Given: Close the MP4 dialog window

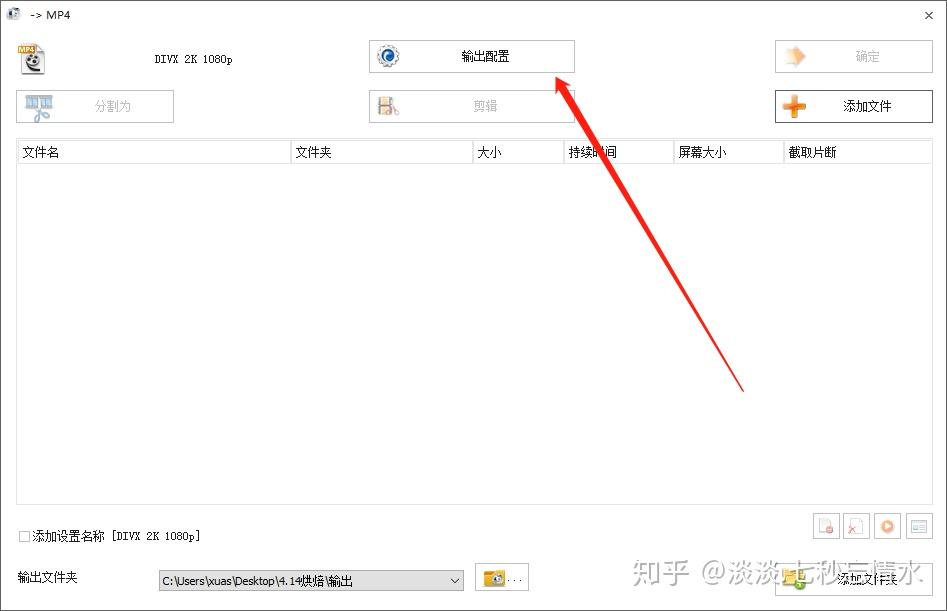Looking at the screenshot, I should coord(929,16).
